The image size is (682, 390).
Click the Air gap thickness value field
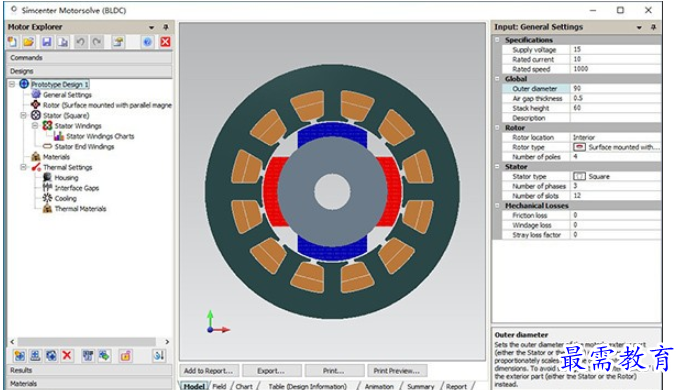[x=615, y=98]
